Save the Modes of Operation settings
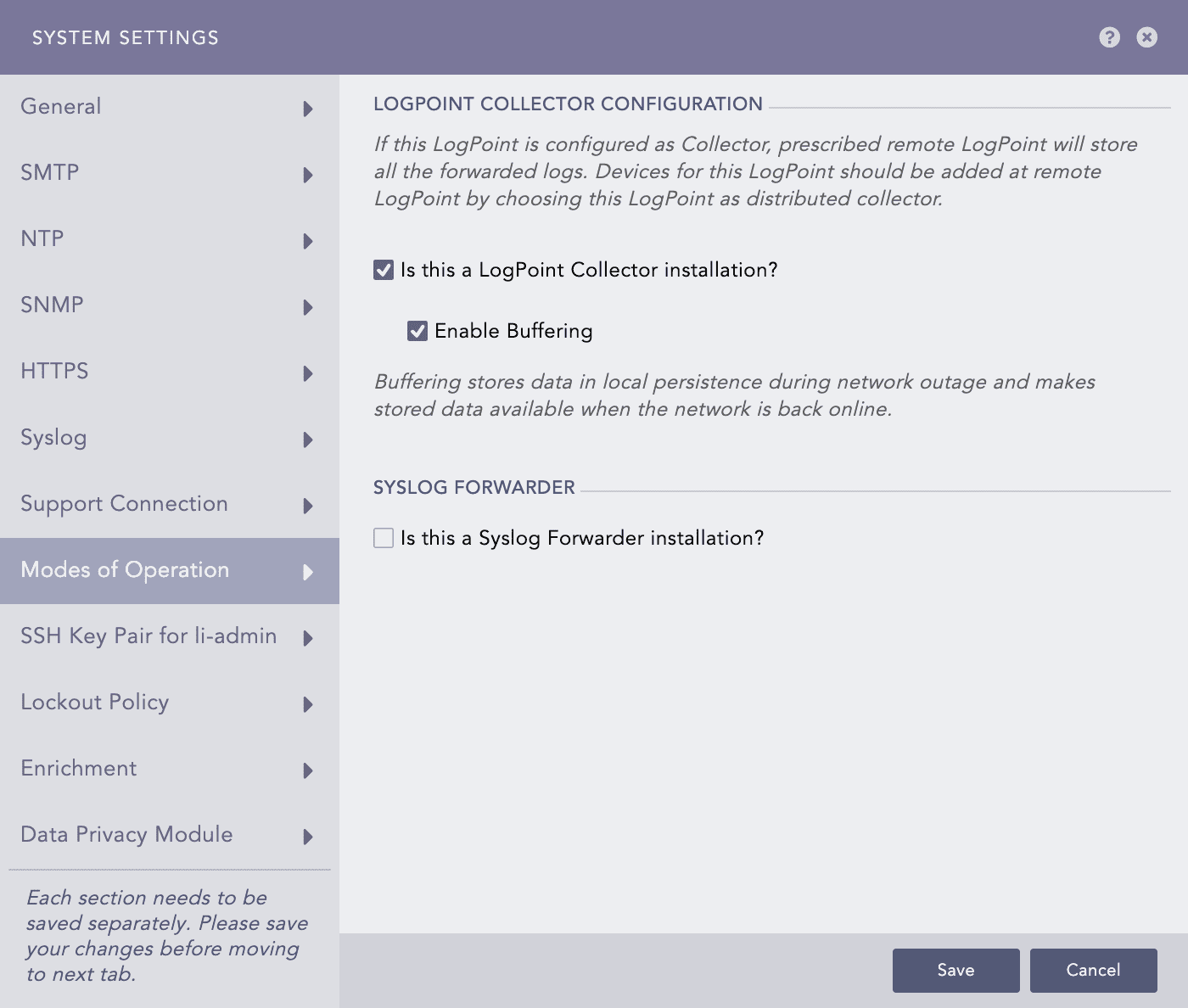The width and height of the screenshot is (1188, 1008). 955,970
